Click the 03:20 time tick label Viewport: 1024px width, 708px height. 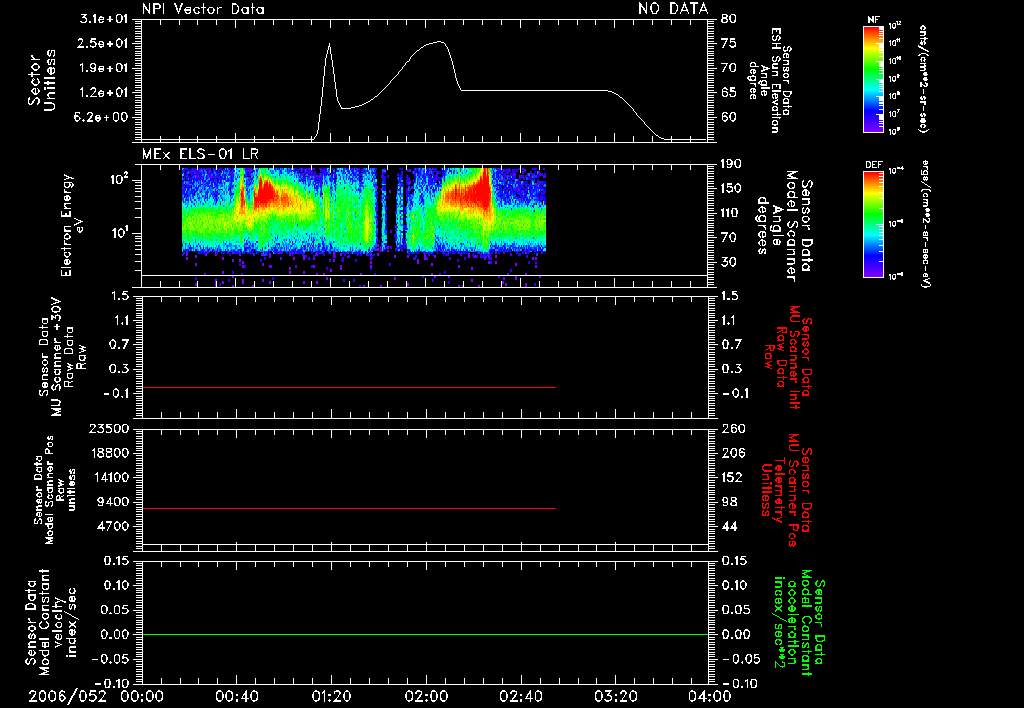click(615, 696)
